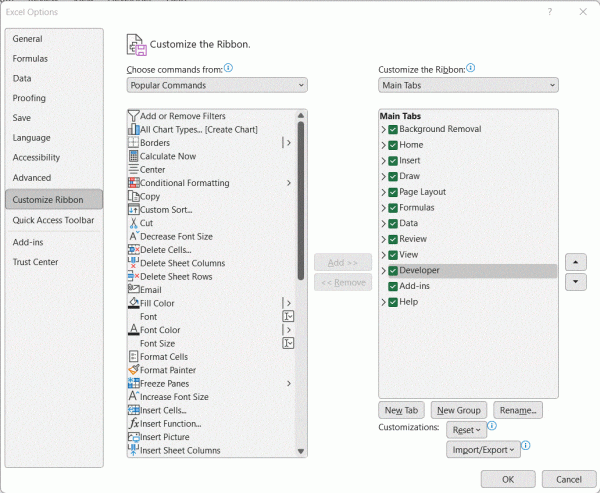Screen dimensions: 600x493
Task: Click the New Tab button
Action: 401,410
